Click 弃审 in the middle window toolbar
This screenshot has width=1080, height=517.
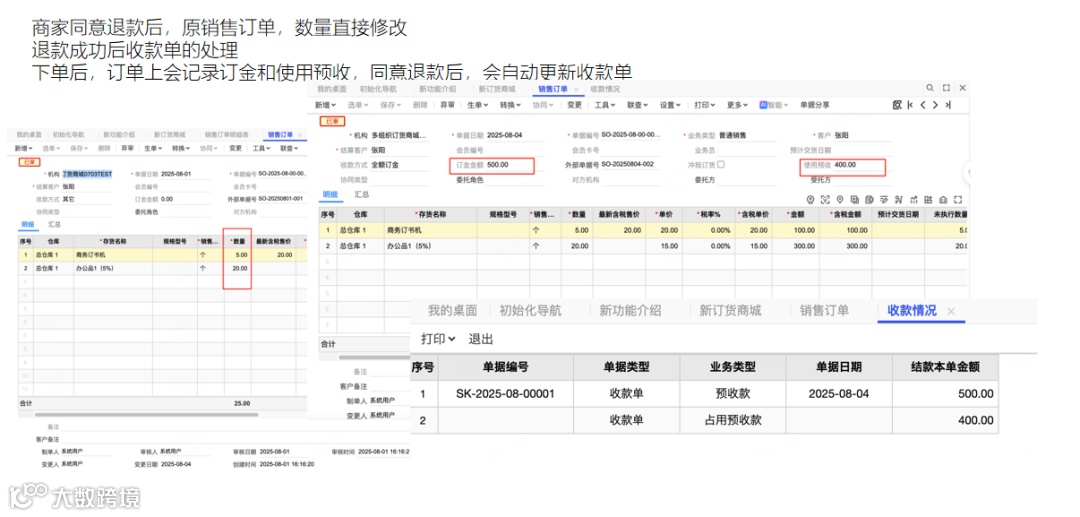pos(447,105)
